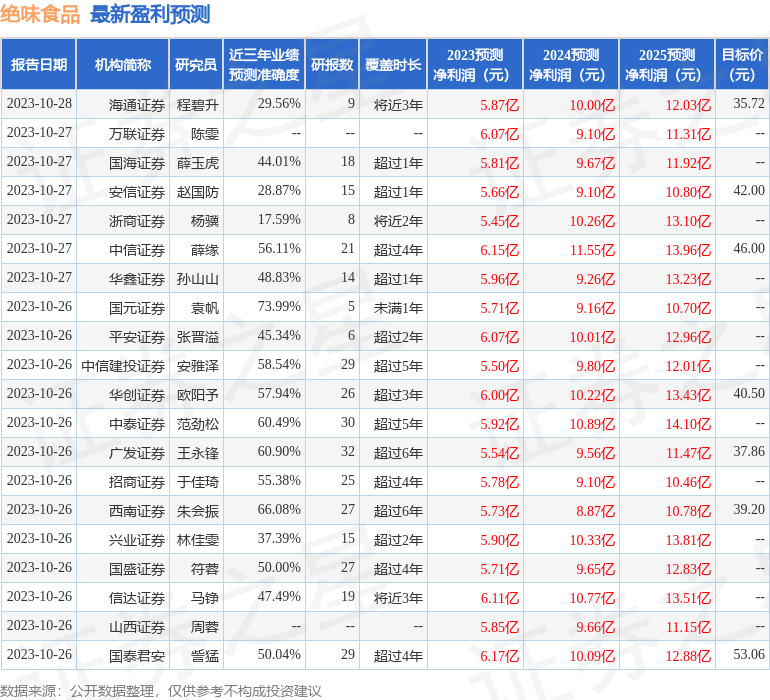Click coverage duration 未满1年
The height and width of the screenshot is (700, 770).
click(x=398, y=308)
